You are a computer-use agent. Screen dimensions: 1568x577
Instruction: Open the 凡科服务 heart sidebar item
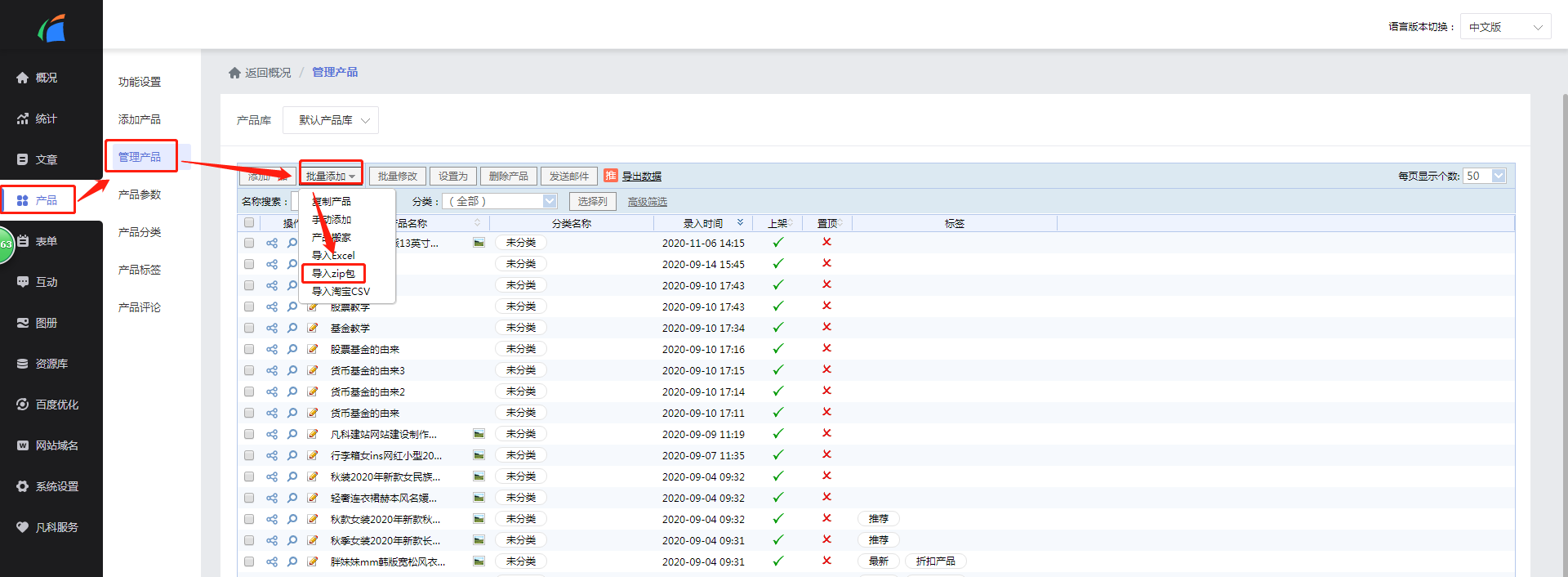[47, 527]
